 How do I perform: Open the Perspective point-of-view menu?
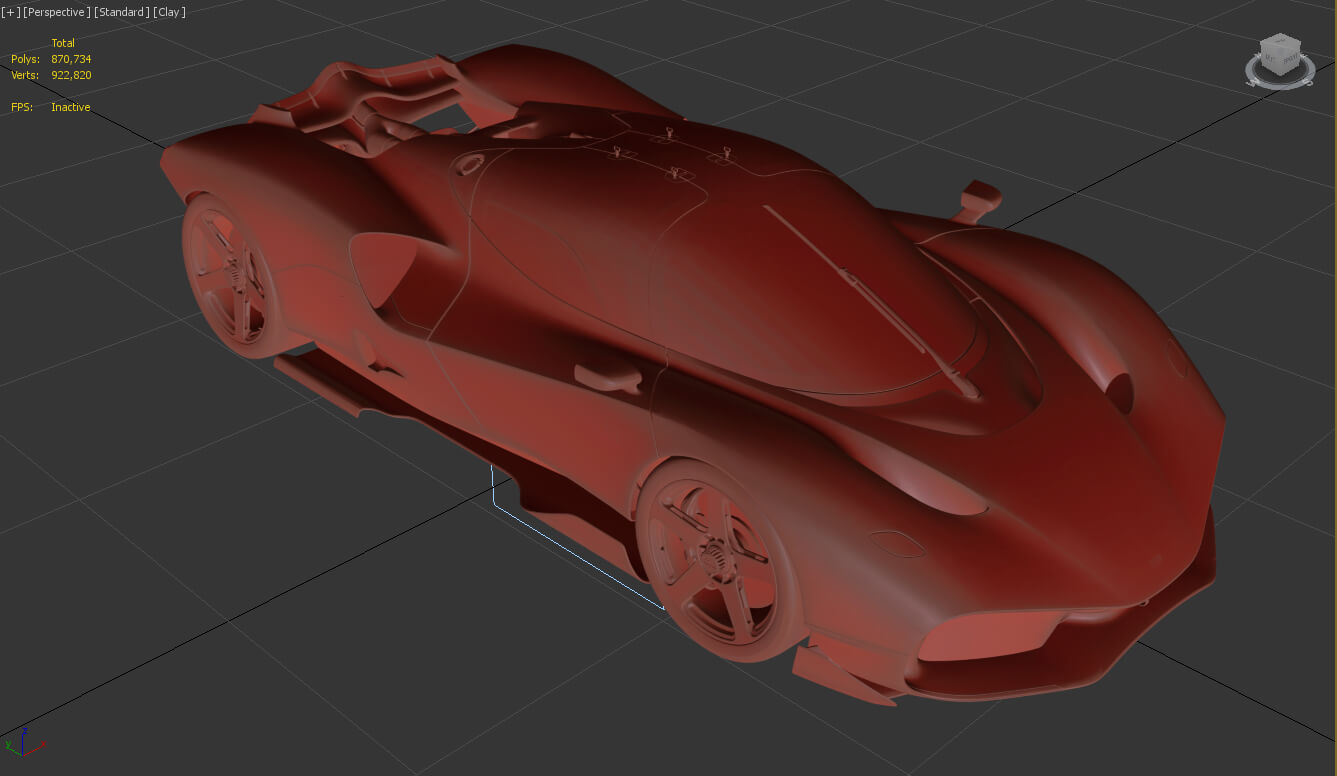tap(57, 12)
